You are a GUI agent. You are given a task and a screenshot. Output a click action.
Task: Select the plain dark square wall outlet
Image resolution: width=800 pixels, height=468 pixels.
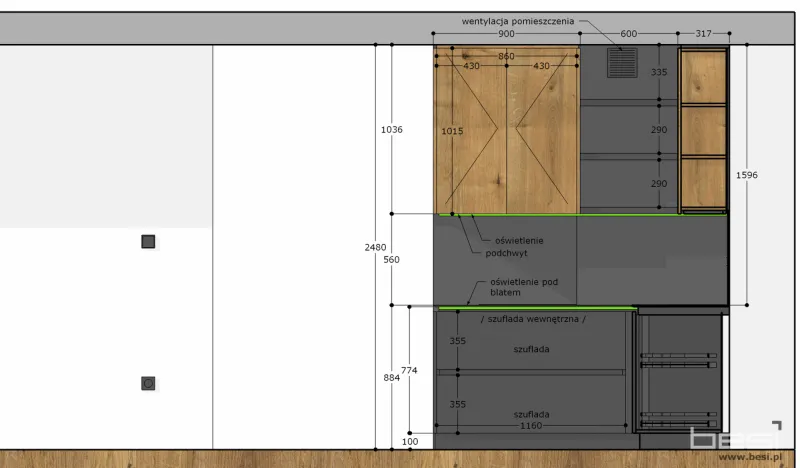(148, 241)
